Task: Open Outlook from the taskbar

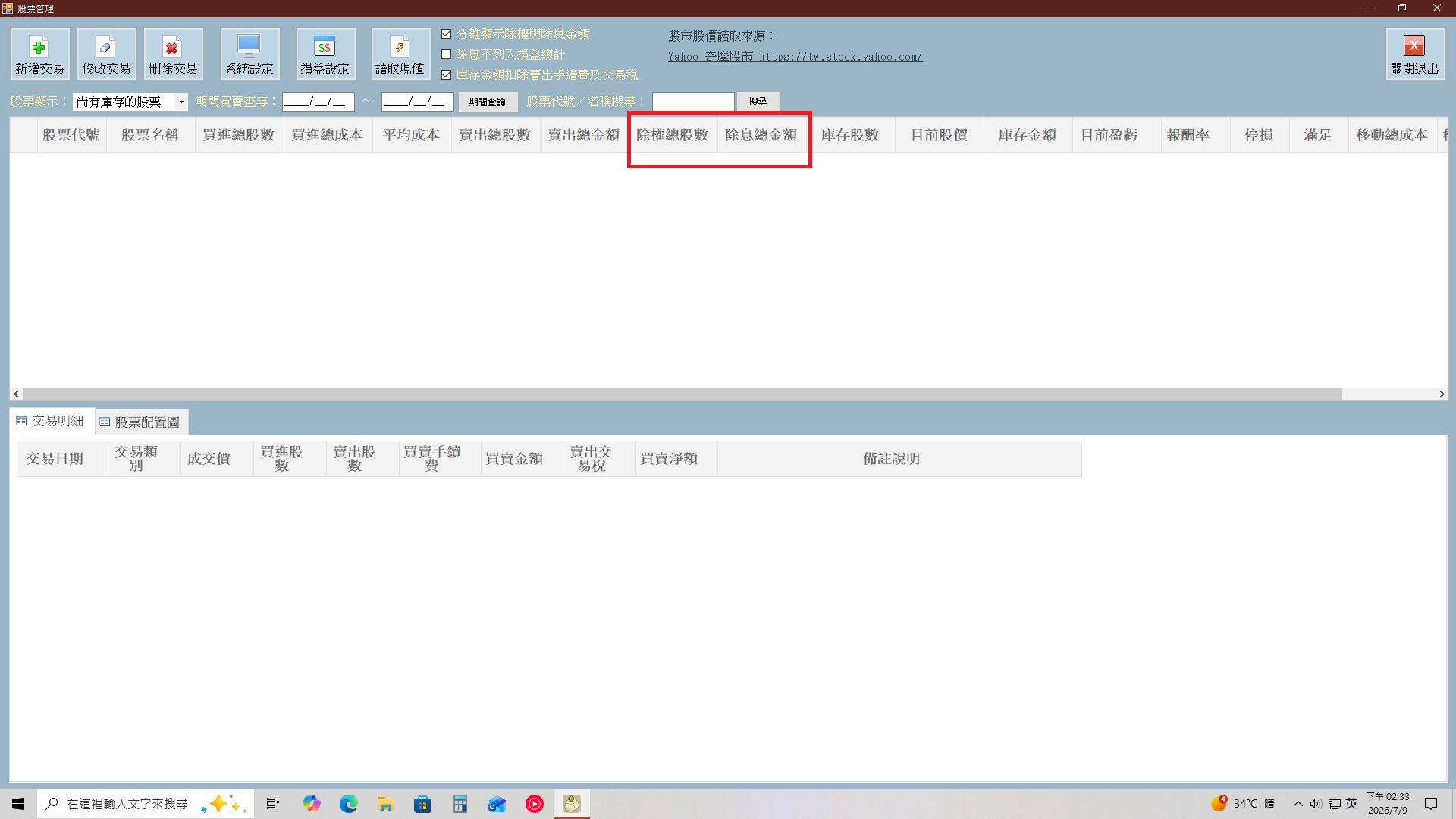Action: pyautogui.click(x=497, y=804)
